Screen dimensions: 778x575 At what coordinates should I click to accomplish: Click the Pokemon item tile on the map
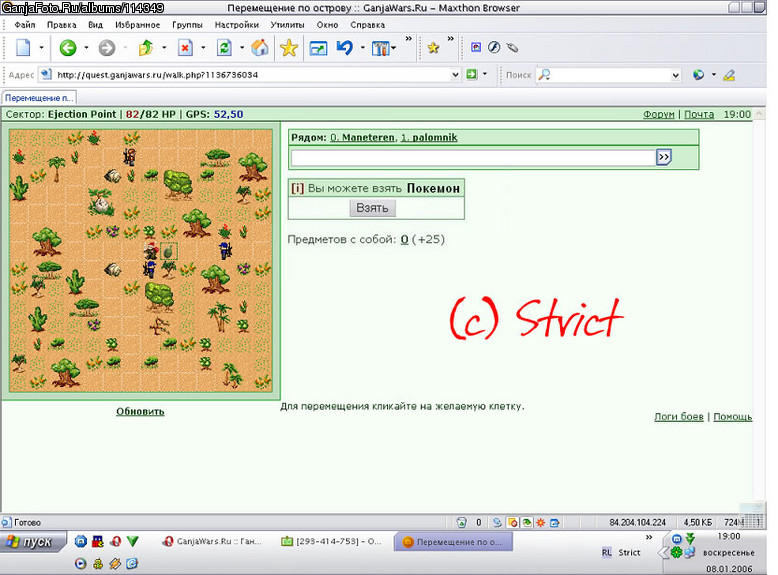[x=168, y=251]
